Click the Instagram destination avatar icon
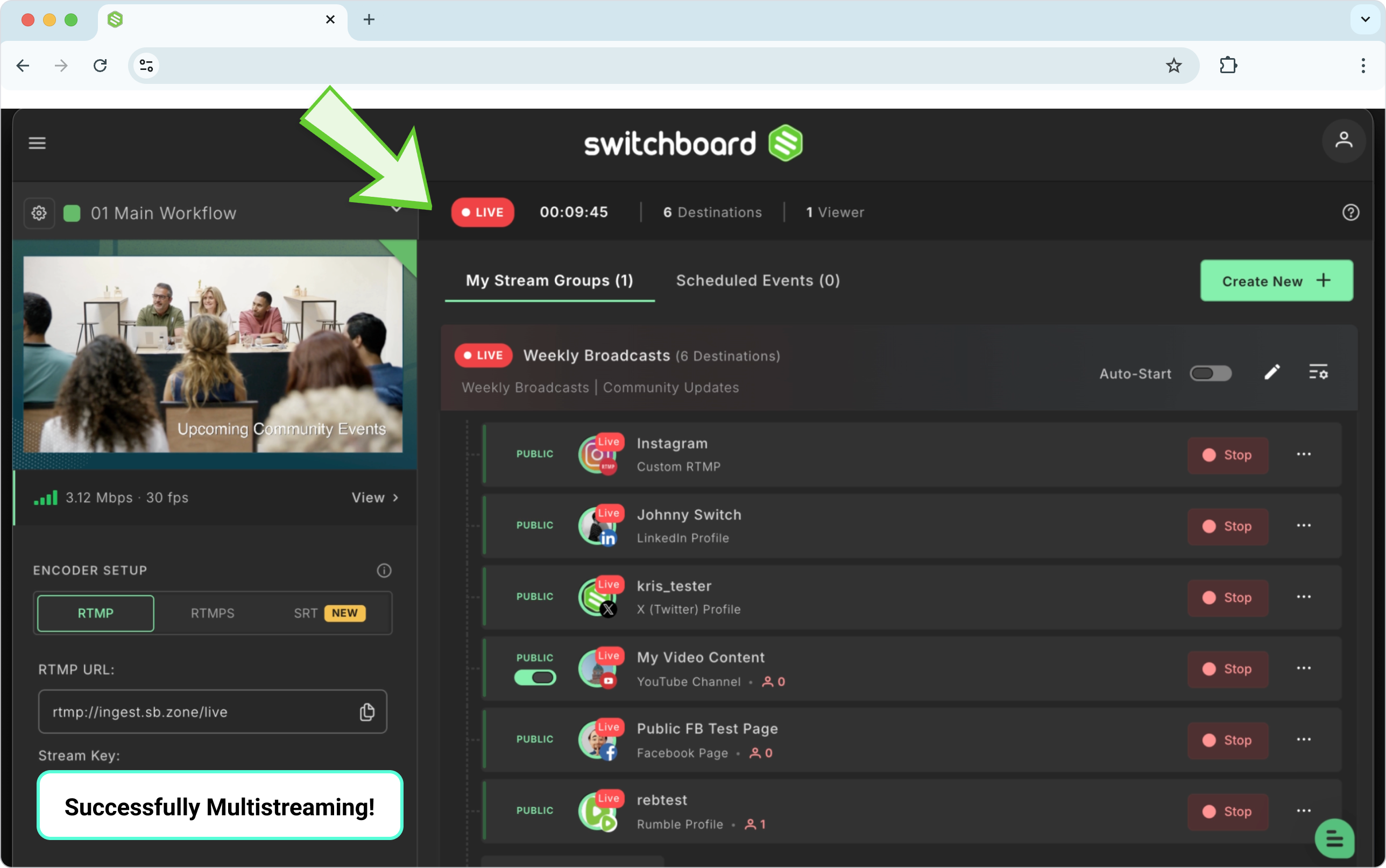The height and width of the screenshot is (868, 1386). tap(598, 454)
